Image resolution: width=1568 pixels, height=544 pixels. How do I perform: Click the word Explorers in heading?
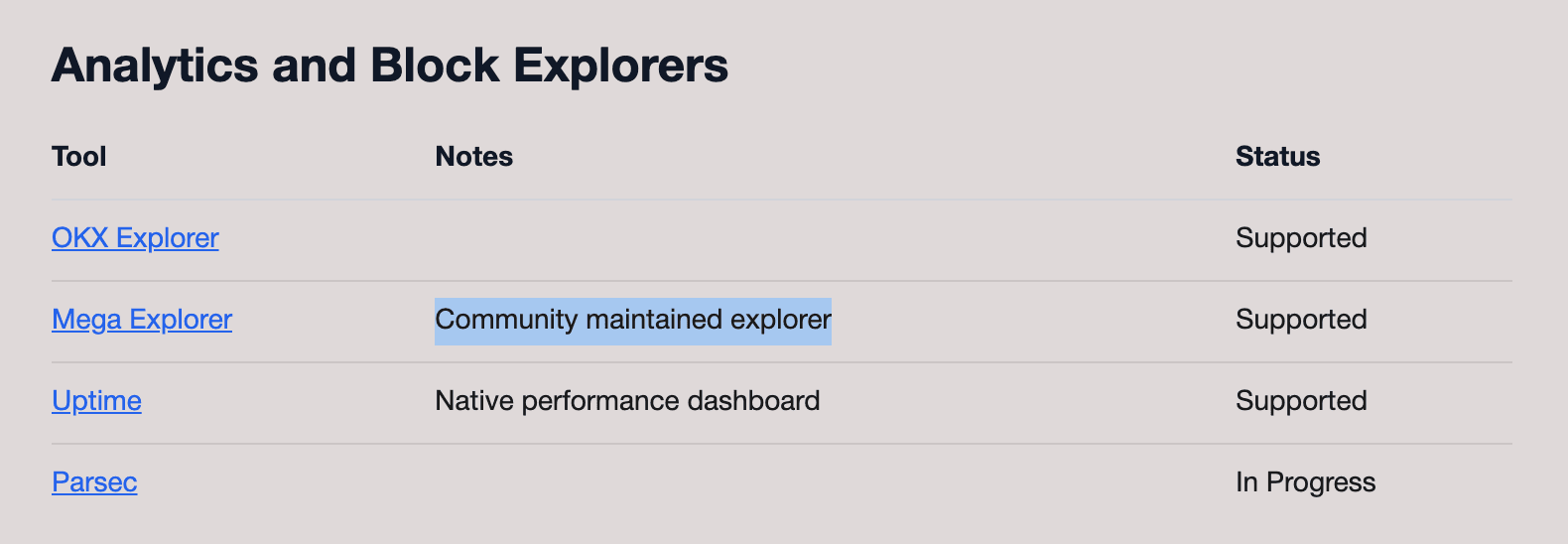(x=621, y=66)
